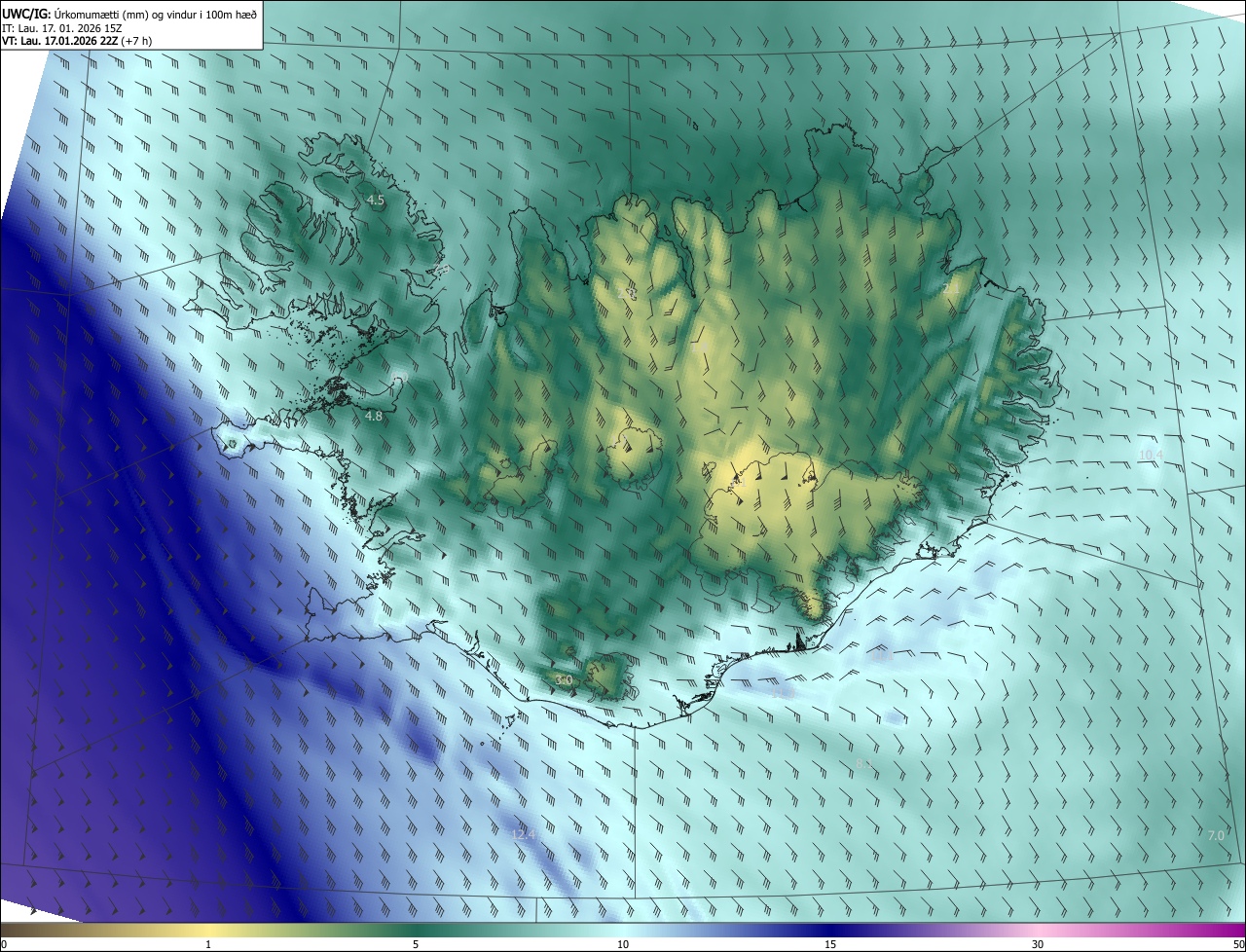1246x952 pixels.
Task: Click the '1' tick on the color scale
Action: [x=208, y=944]
